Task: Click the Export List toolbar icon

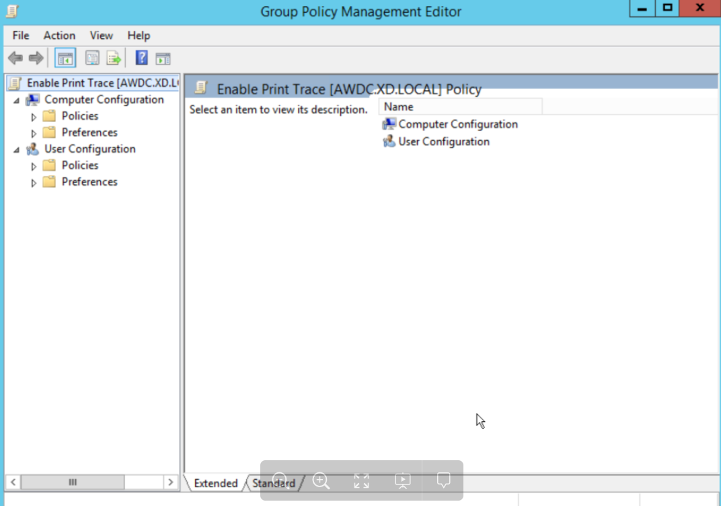Action: (113, 58)
